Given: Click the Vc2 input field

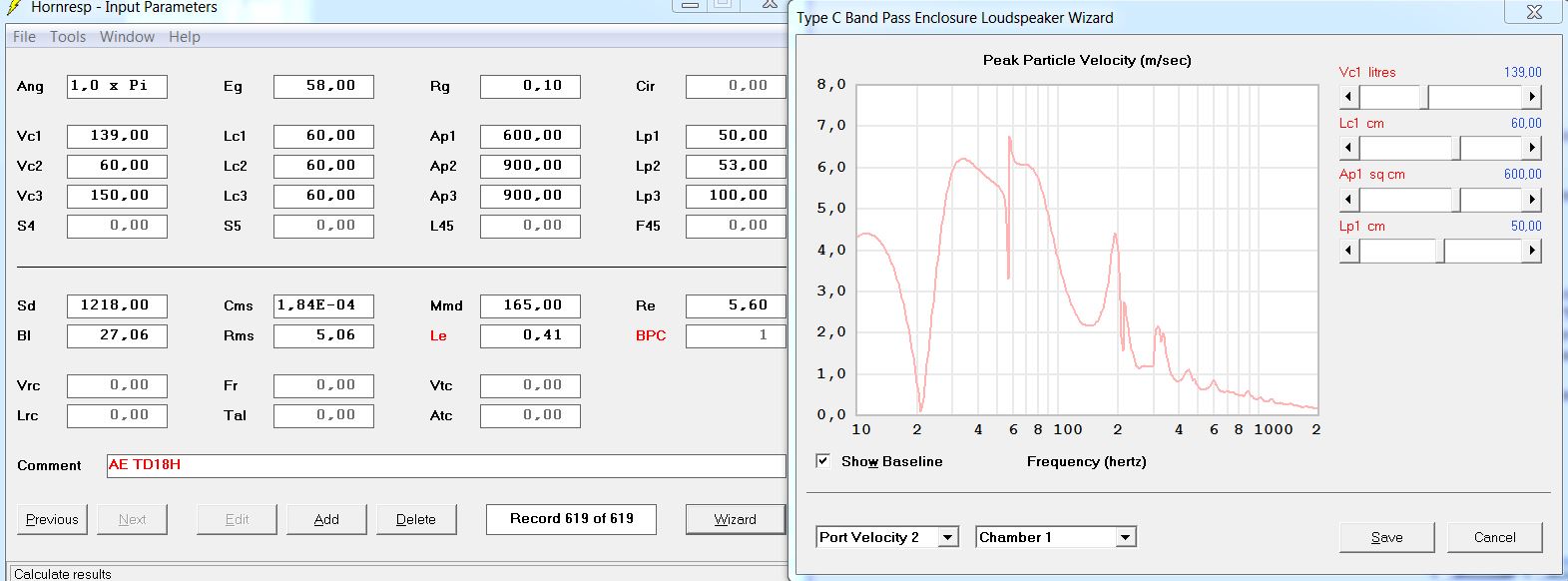Looking at the screenshot, I should point(117,167).
